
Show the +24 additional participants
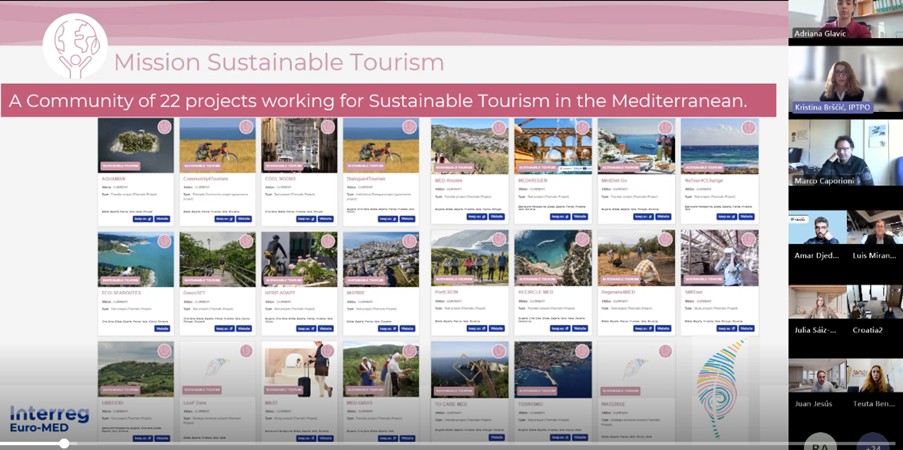[872, 442]
